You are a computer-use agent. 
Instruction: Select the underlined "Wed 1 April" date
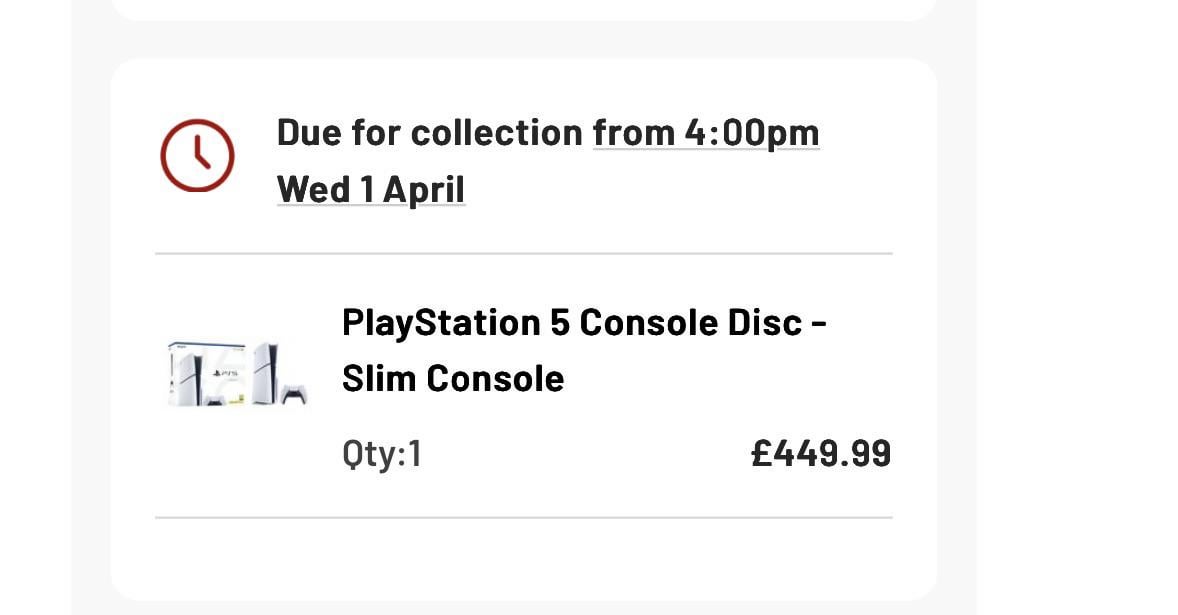370,189
